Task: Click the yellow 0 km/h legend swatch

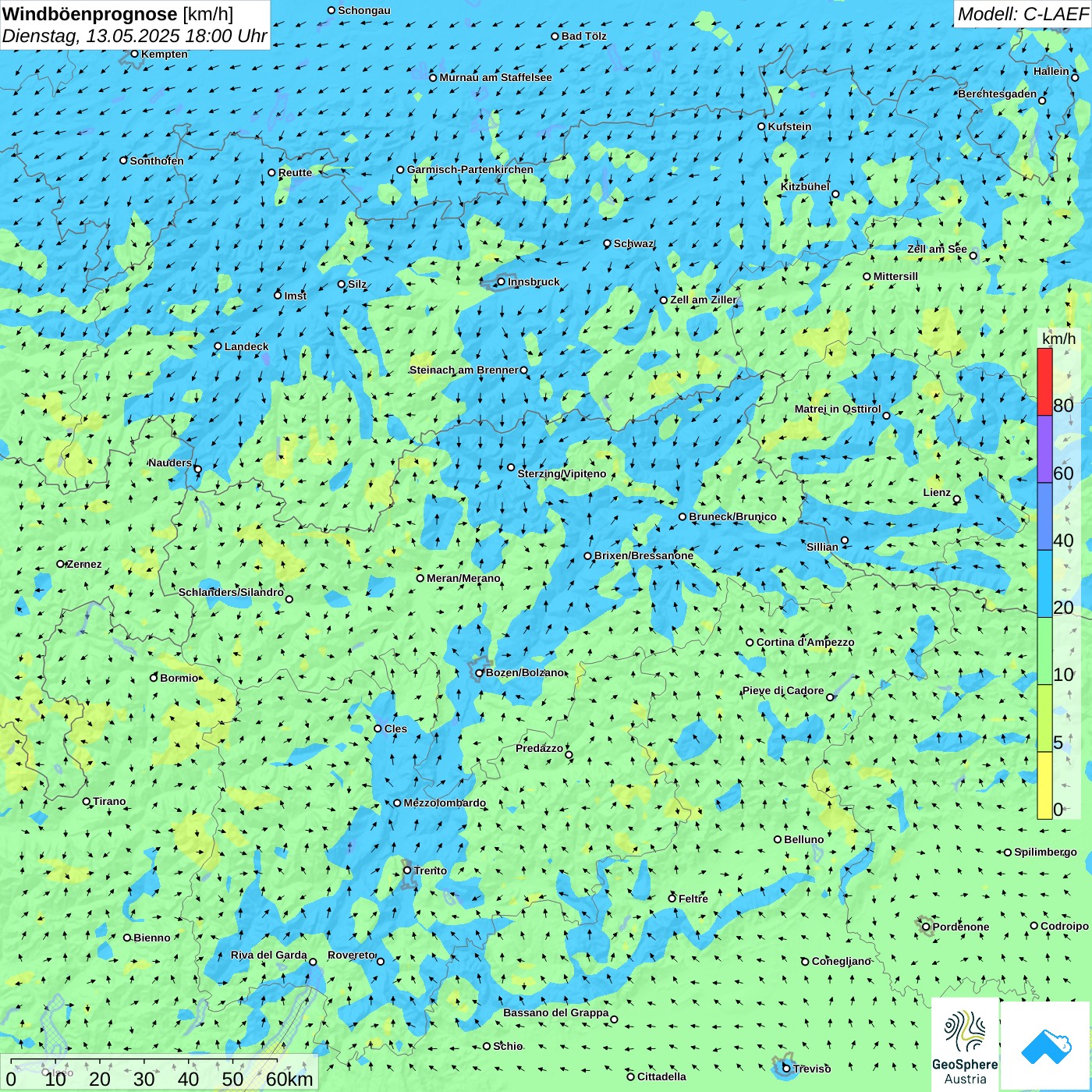Action: (x=1044, y=785)
